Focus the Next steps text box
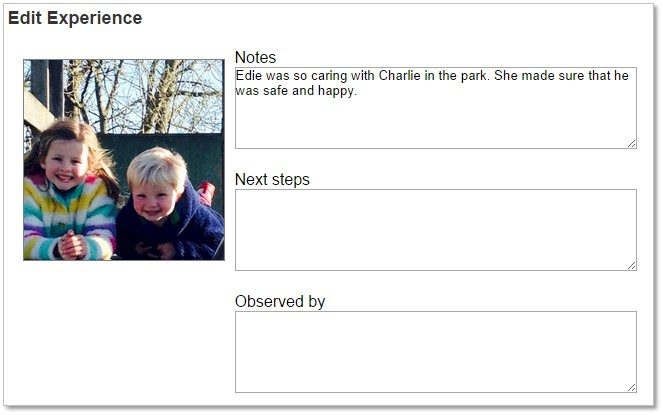 click(x=436, y=230)
